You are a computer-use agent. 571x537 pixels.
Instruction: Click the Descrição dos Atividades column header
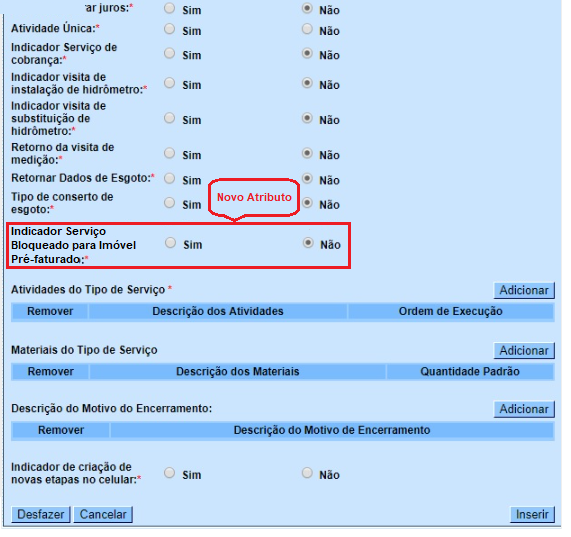tap(218, 311)
